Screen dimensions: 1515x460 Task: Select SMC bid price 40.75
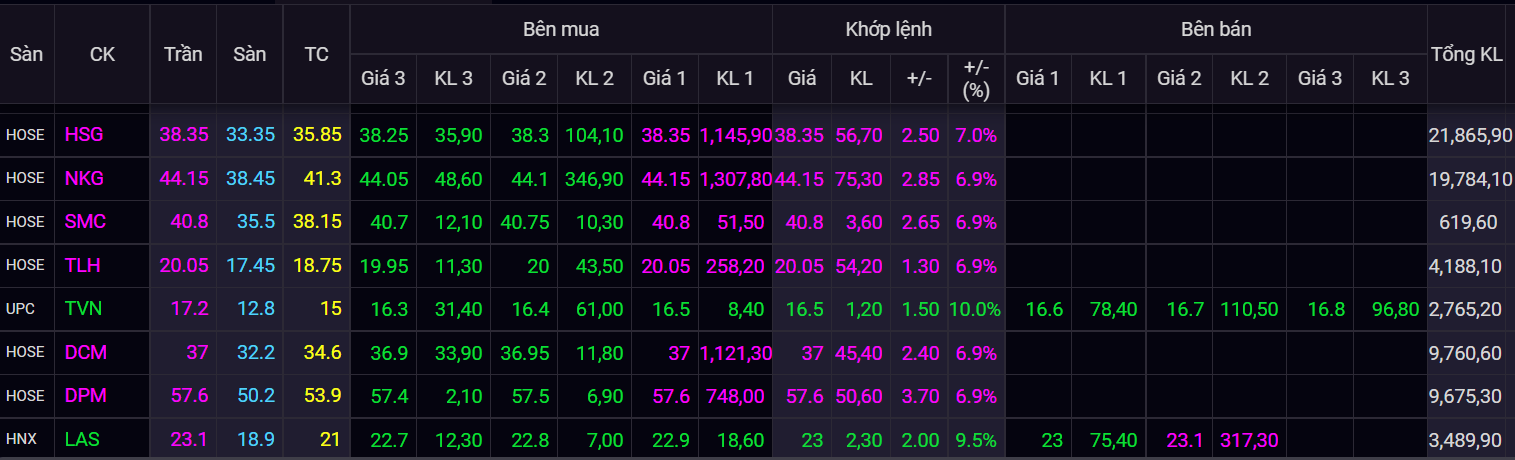click(x=525, y=221)
